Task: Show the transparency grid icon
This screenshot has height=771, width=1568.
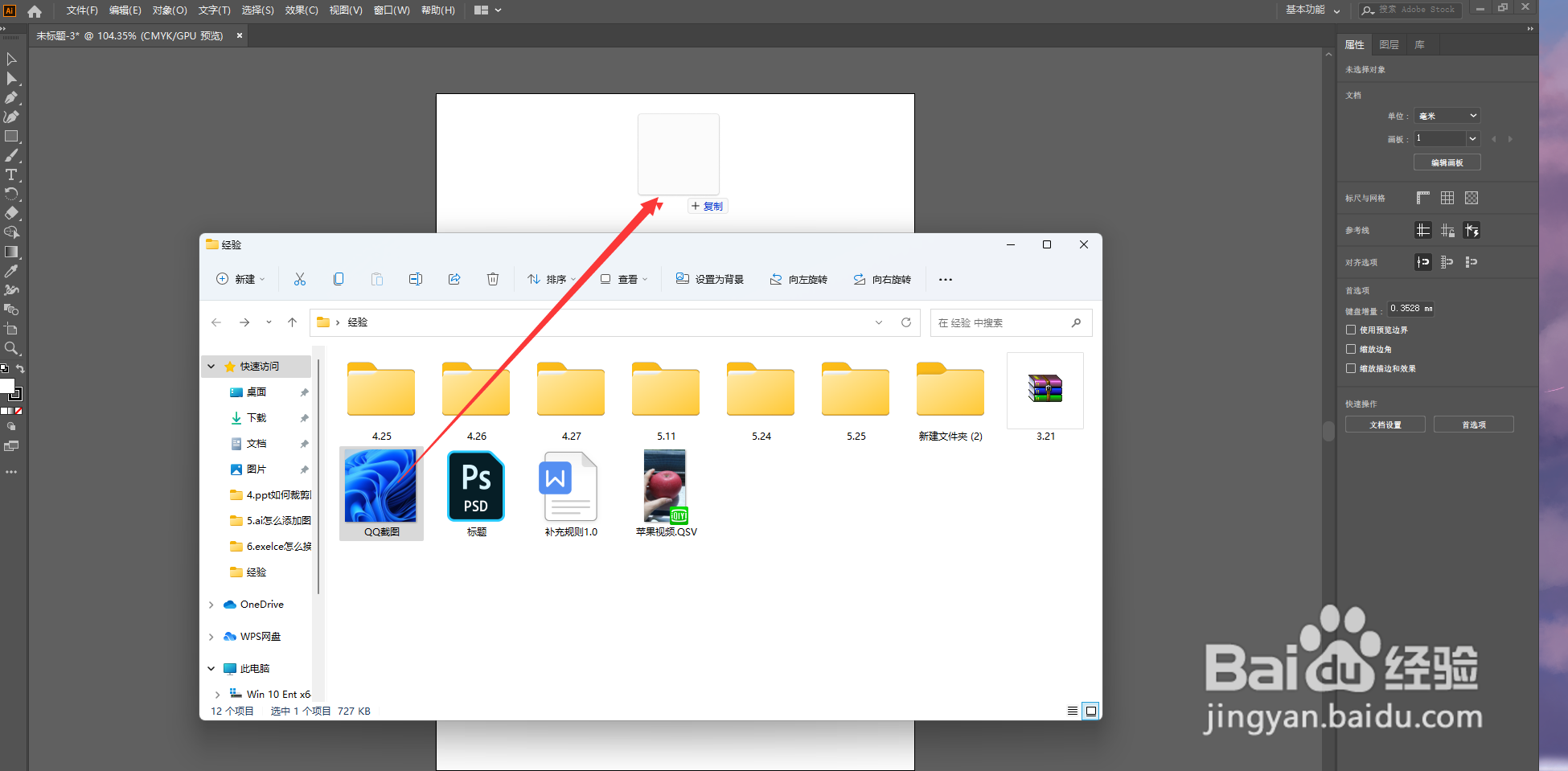Action: [1472, 198]
